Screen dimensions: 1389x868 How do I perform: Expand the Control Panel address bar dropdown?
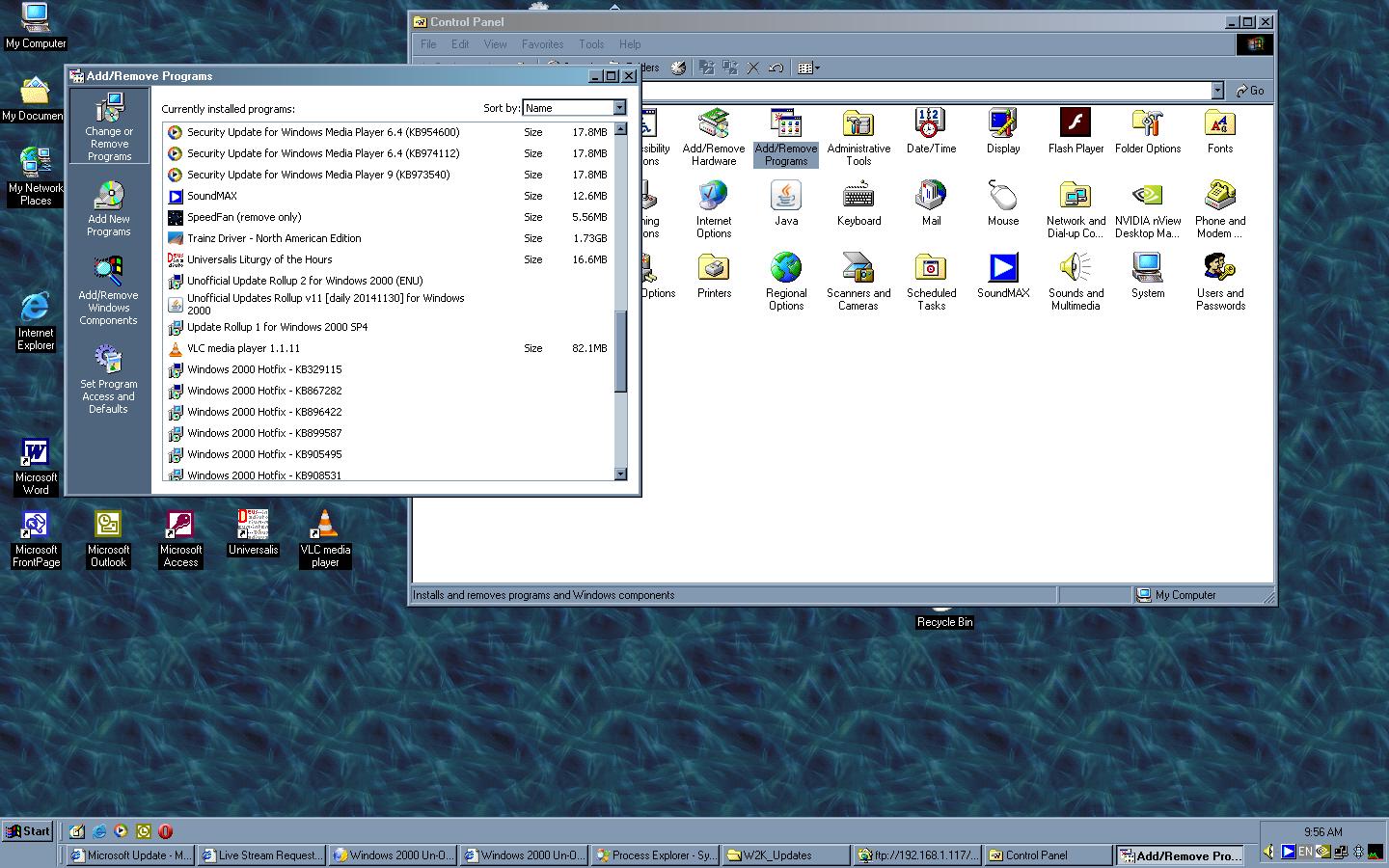[1217, 91]
